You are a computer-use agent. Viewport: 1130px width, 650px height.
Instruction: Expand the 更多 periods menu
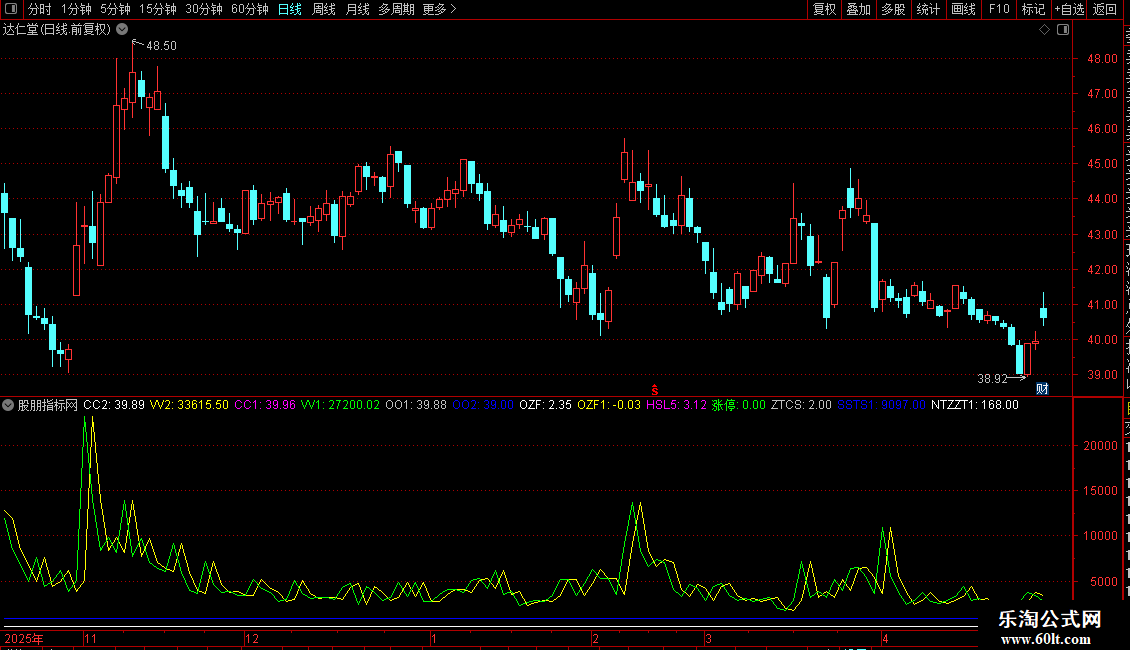pyautogui.click(x=439, y=9)
